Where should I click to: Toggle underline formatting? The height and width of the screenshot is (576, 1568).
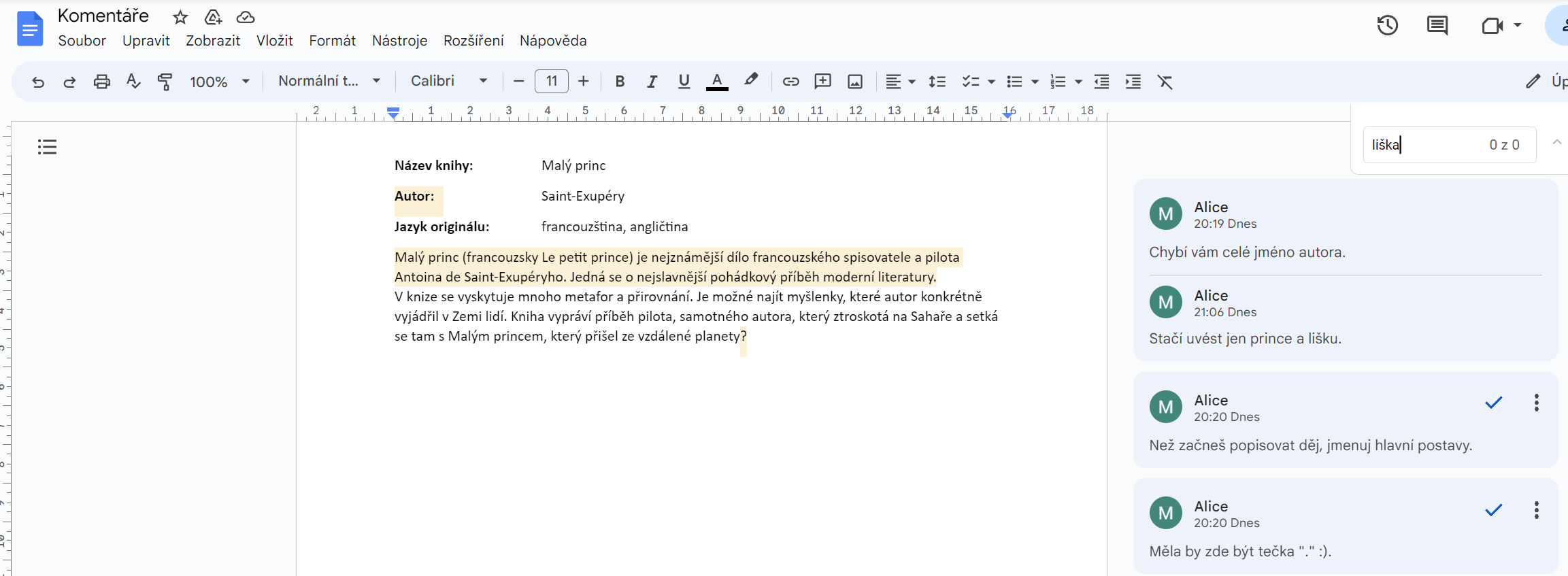pyautogui.click(x=684, y=82)
